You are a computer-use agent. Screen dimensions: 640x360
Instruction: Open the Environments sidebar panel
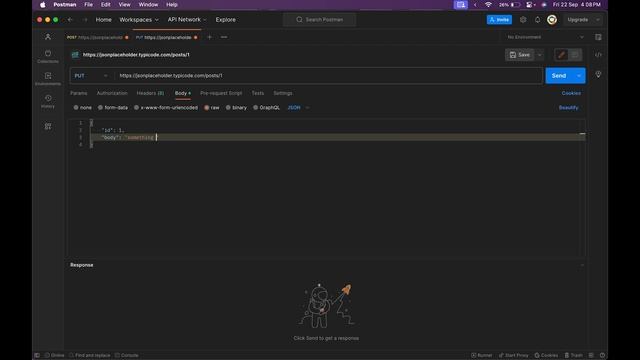pos(48,79)
